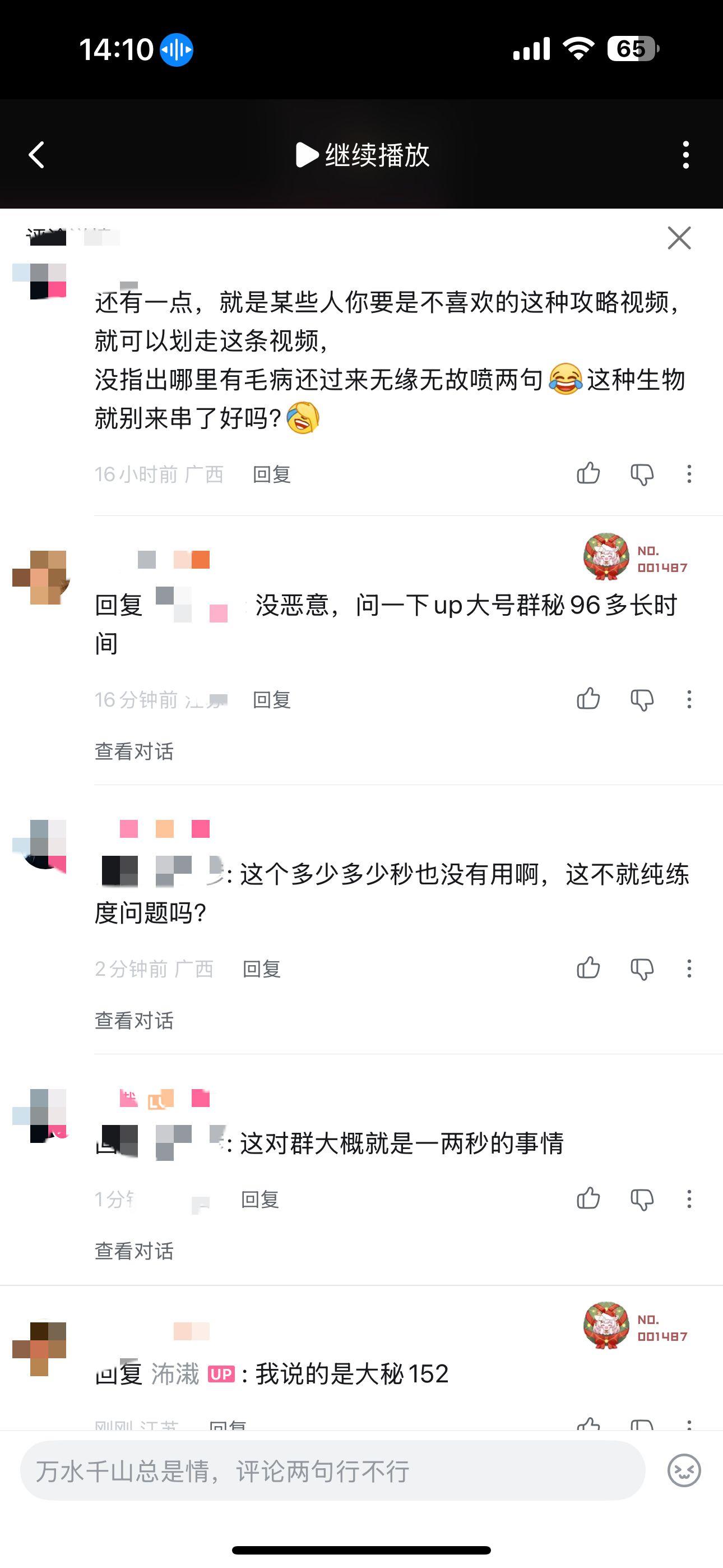The image size is (723, 1568).
Task: Resume video with 继续播放
Action: pyautogui.click(x=363, y=155)
